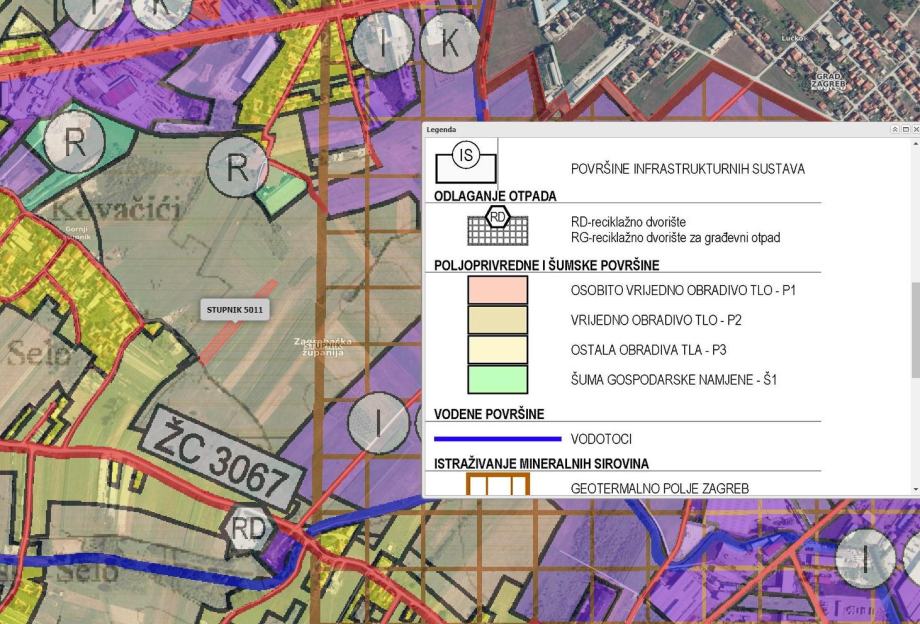Click legend scrollbar up arrow
This screenshot has width=920, height=624.
pos(916,143)
